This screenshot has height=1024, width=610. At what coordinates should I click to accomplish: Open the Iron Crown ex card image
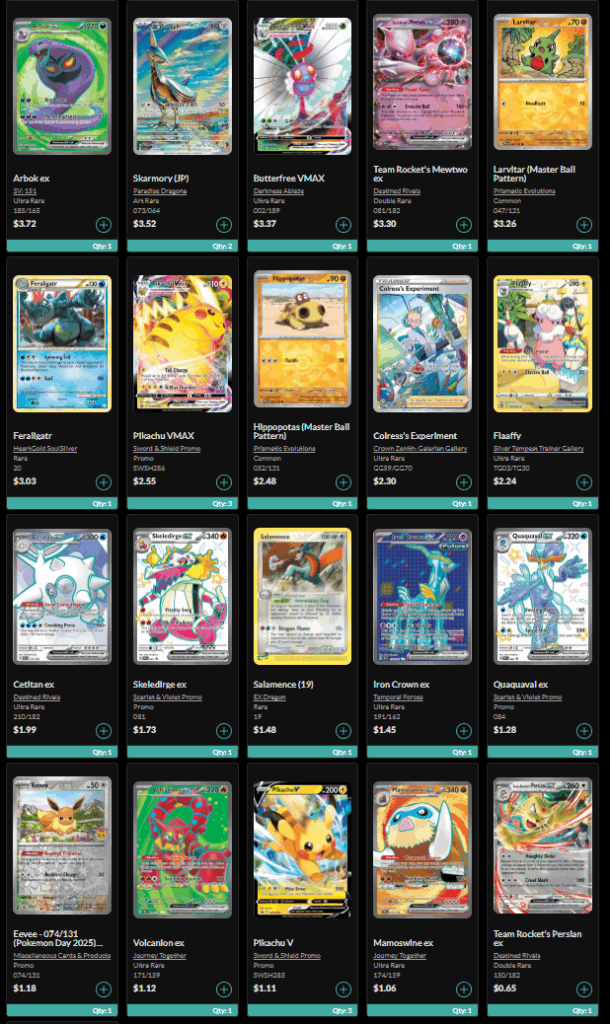pyautogui.click(x=423, y=596)
